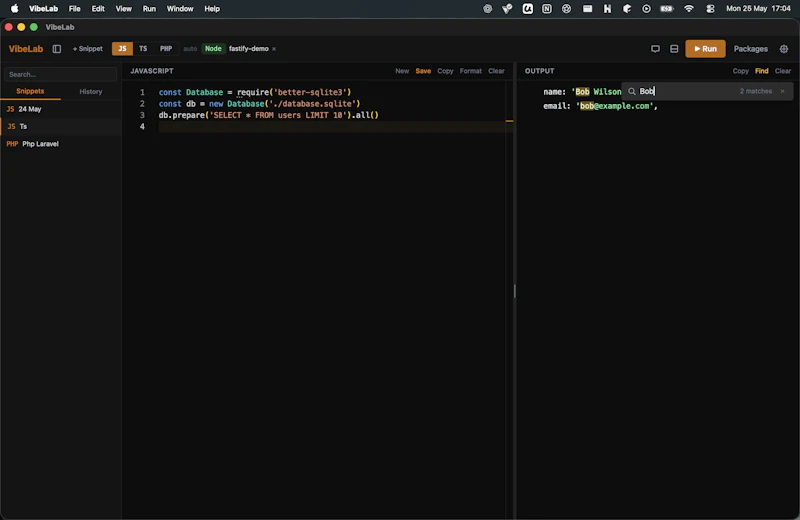The height and width of the screenshot is (520, 800).
Task: Open the Php Laravel snippet
Action: [x=60, y=144]
